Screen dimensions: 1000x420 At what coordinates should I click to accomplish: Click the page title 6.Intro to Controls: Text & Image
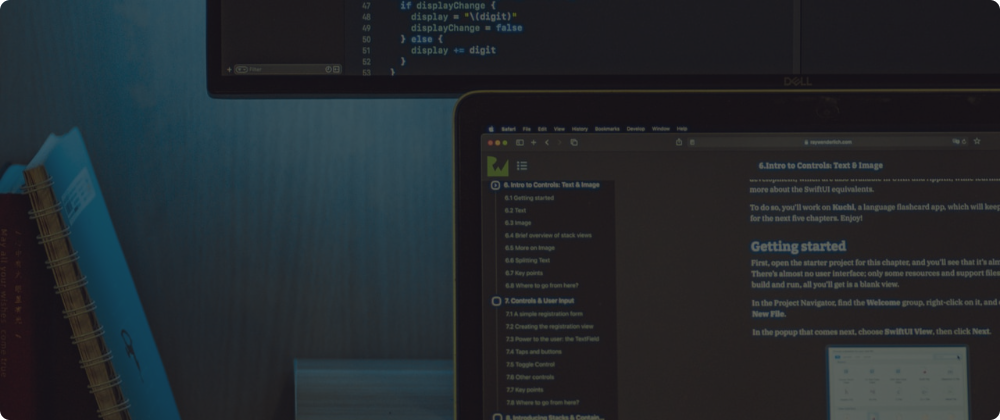pyautogui.click(x=821, y=166)
